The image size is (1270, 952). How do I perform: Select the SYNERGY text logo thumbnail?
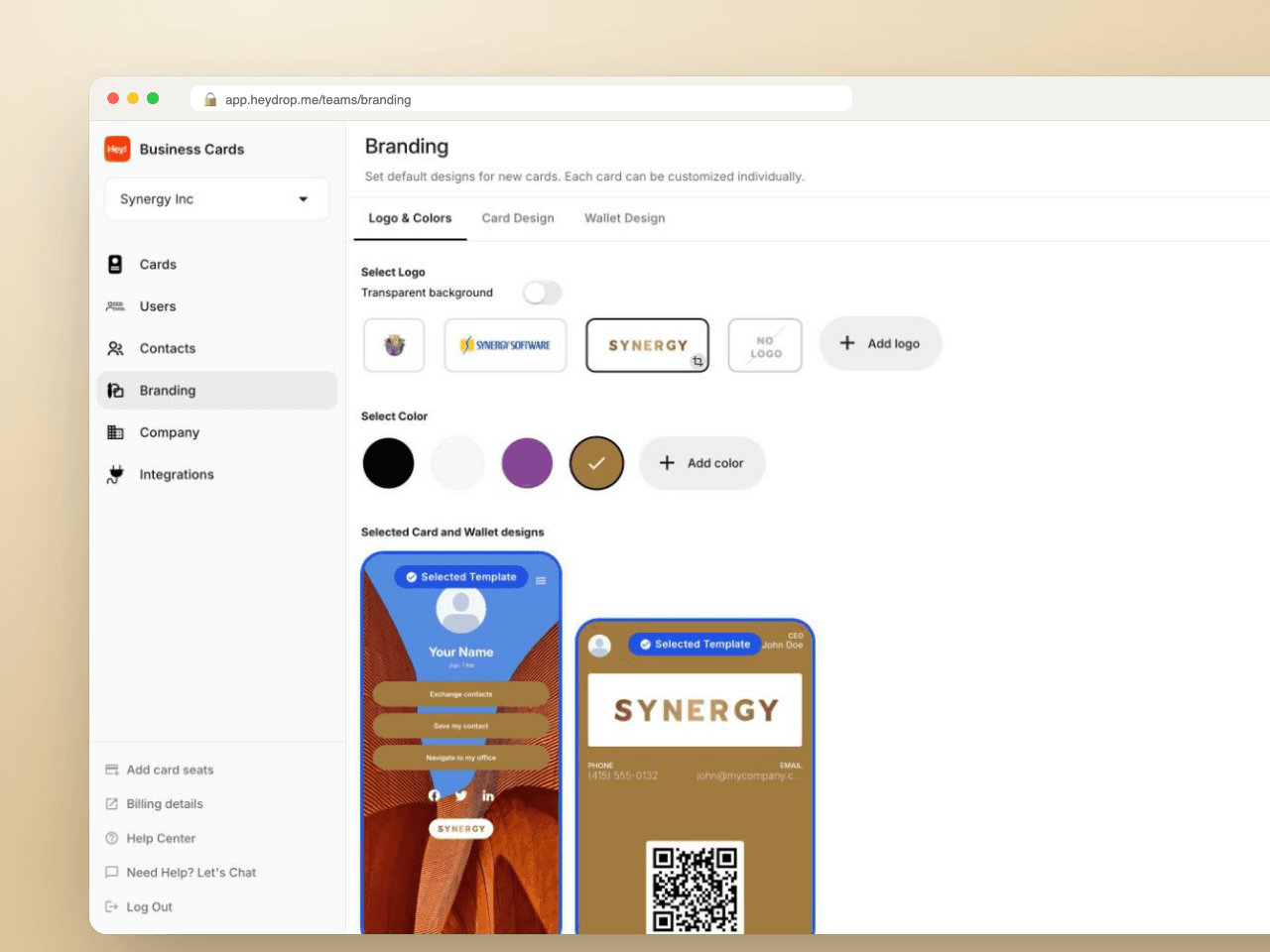(647, 345)
